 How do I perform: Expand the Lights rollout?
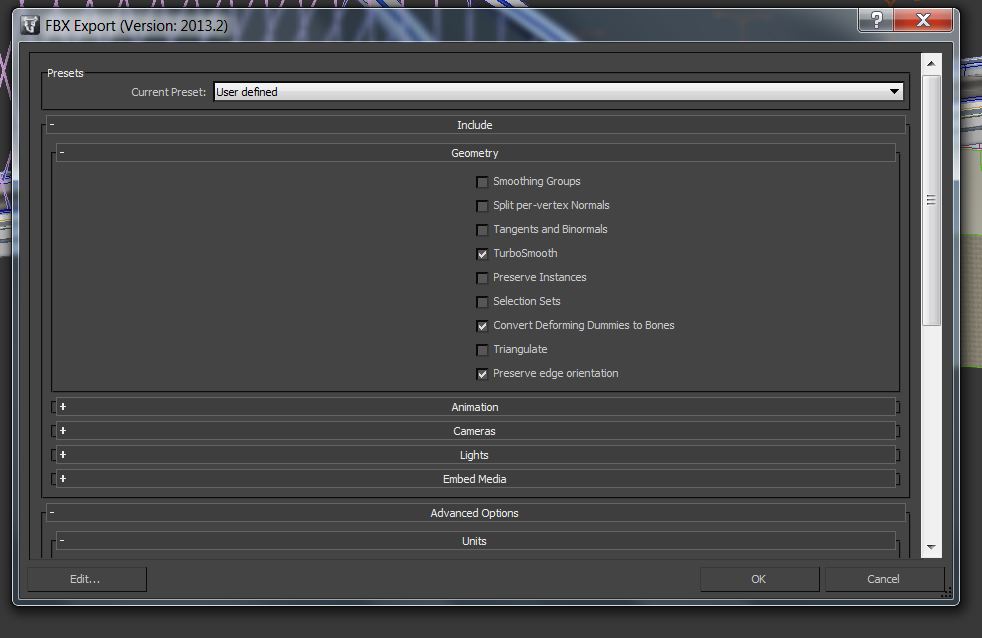475,455
